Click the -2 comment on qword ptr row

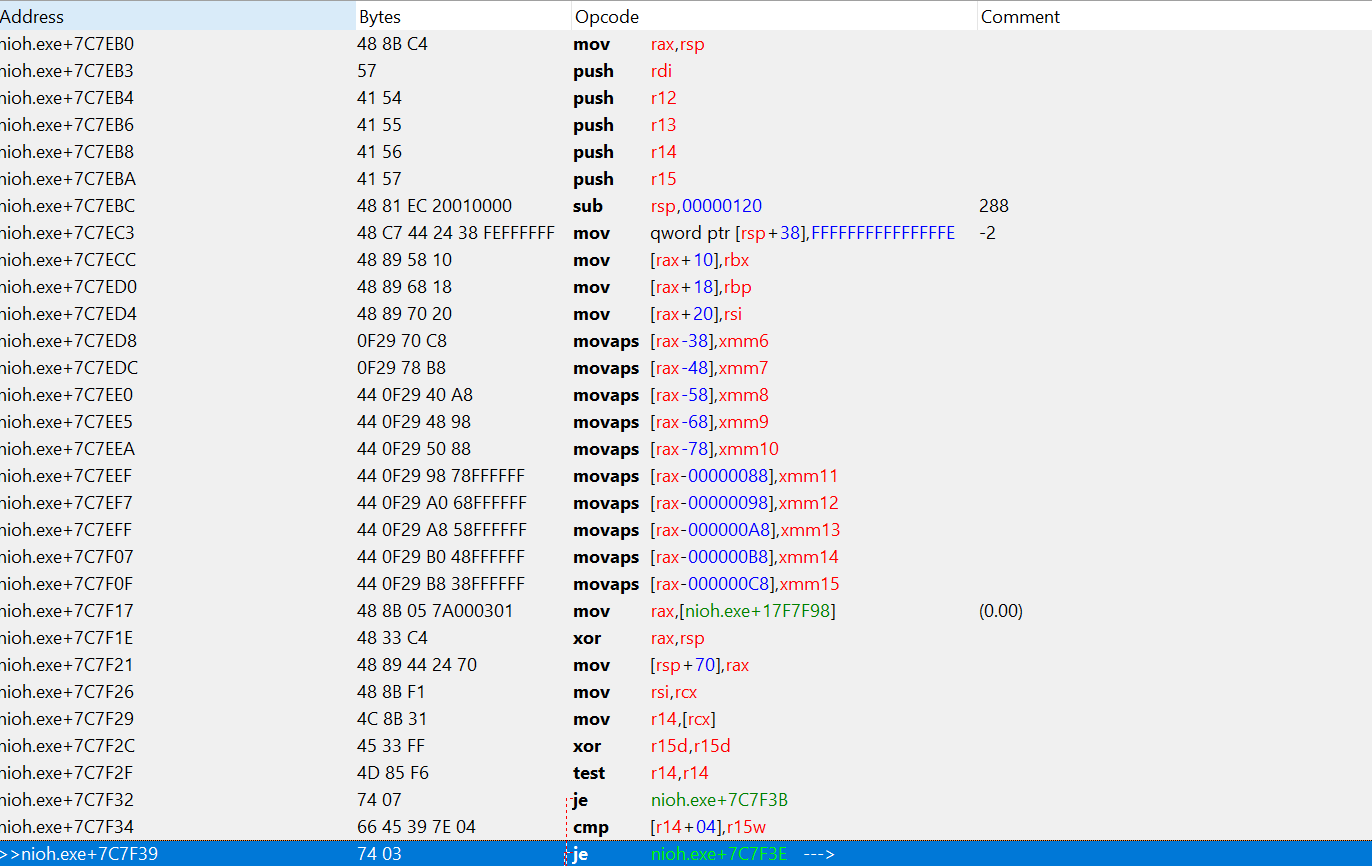pyautogui.click(x=988, y=233)
